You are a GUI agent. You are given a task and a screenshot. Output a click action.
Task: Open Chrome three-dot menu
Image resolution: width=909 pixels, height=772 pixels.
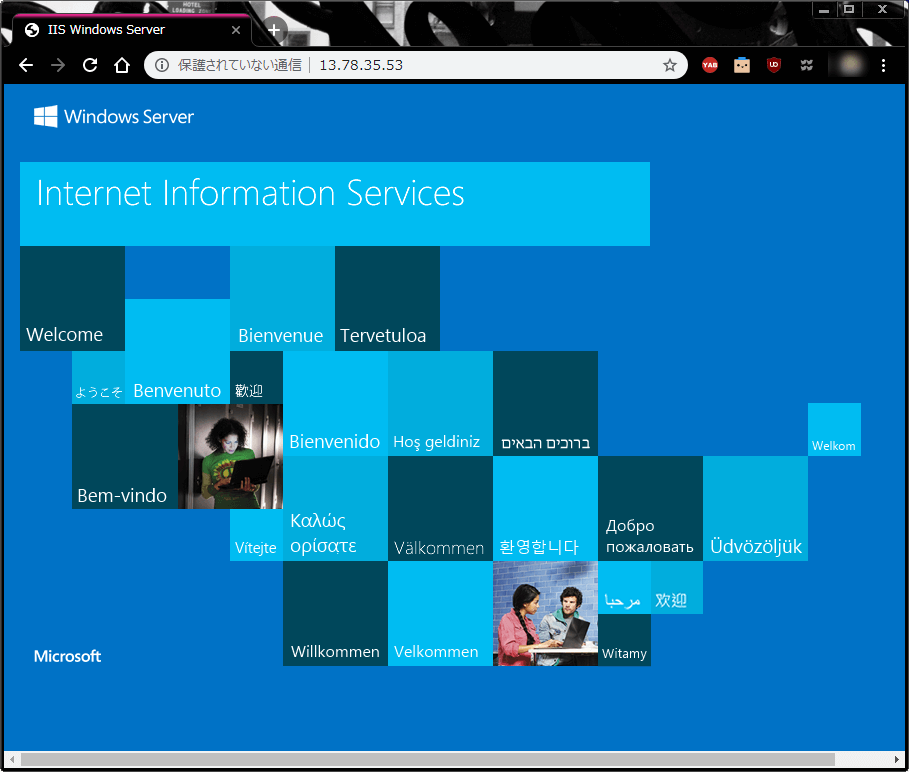[883, 65]
